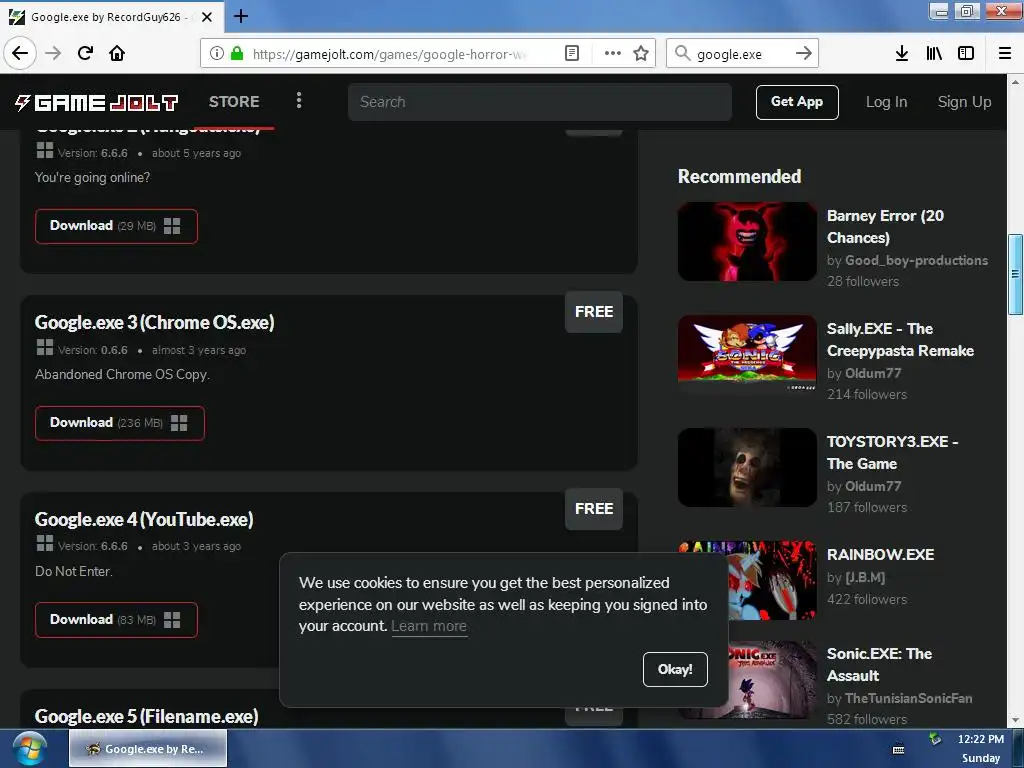Open the on-screen keyboard tray icon
Viewport: 1024px width, 768px height.
tap(899, 750)
